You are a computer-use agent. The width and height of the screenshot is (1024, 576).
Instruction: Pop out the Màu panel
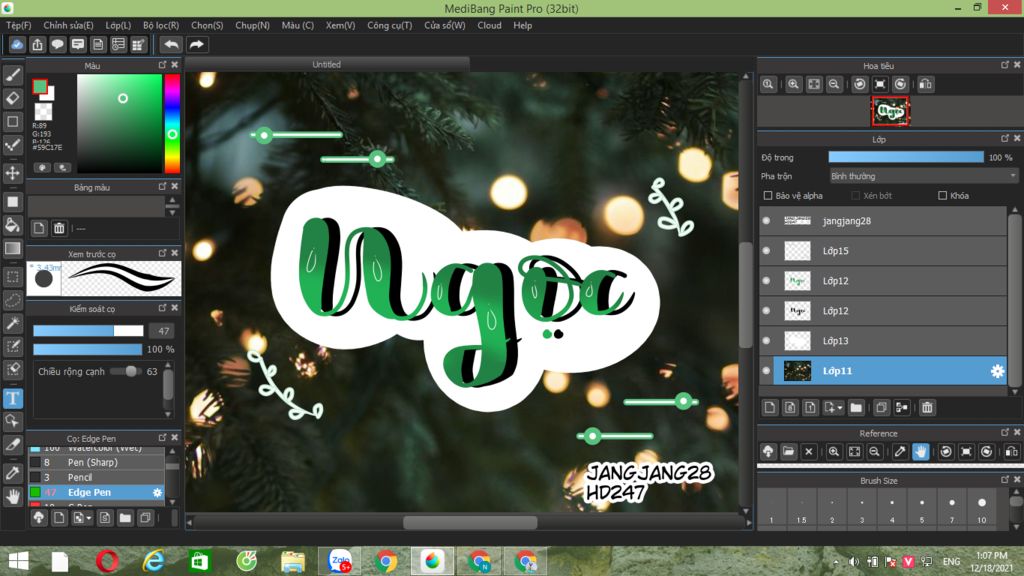(163, 65)
